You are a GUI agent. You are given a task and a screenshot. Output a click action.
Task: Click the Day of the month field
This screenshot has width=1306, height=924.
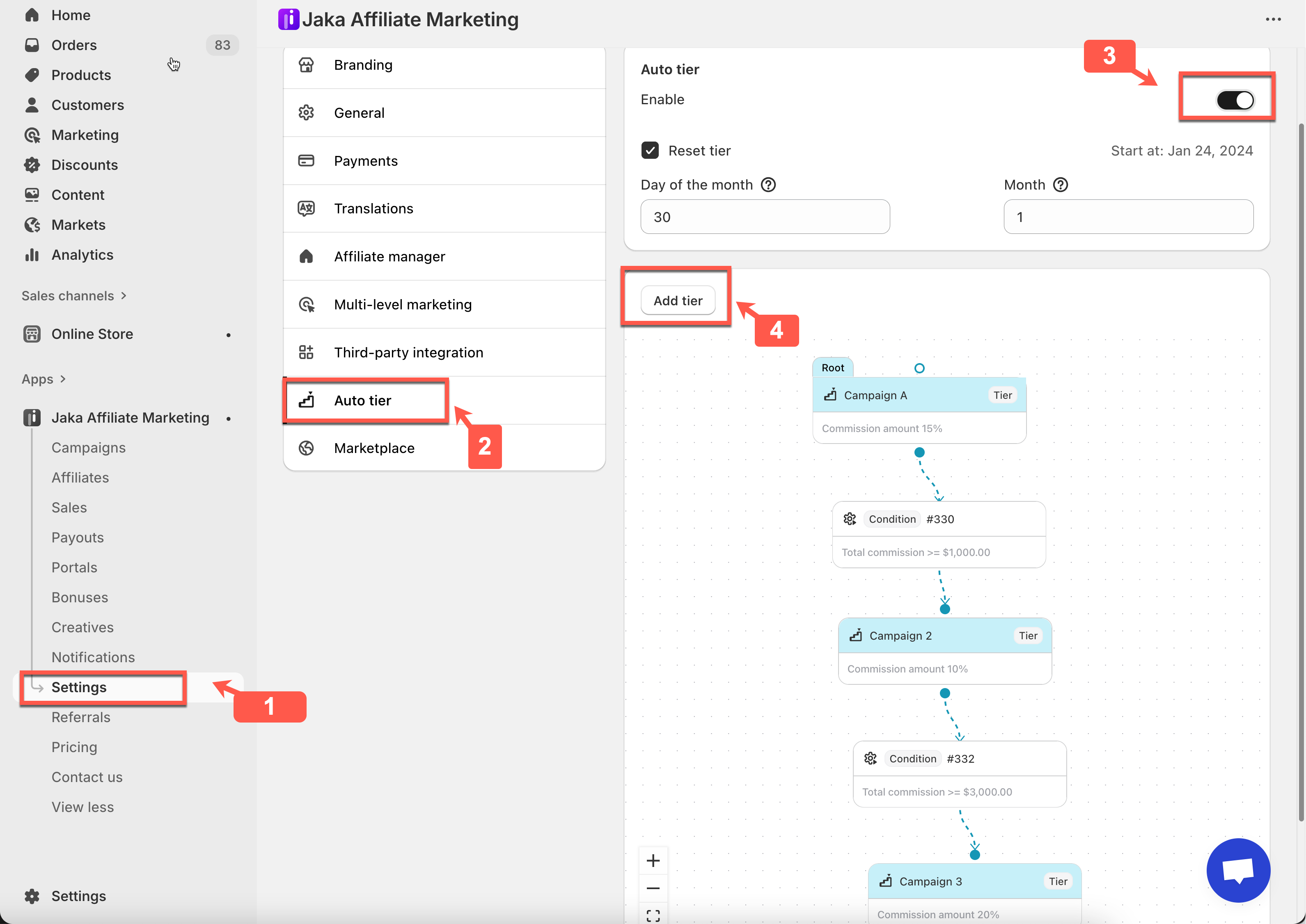765,217
